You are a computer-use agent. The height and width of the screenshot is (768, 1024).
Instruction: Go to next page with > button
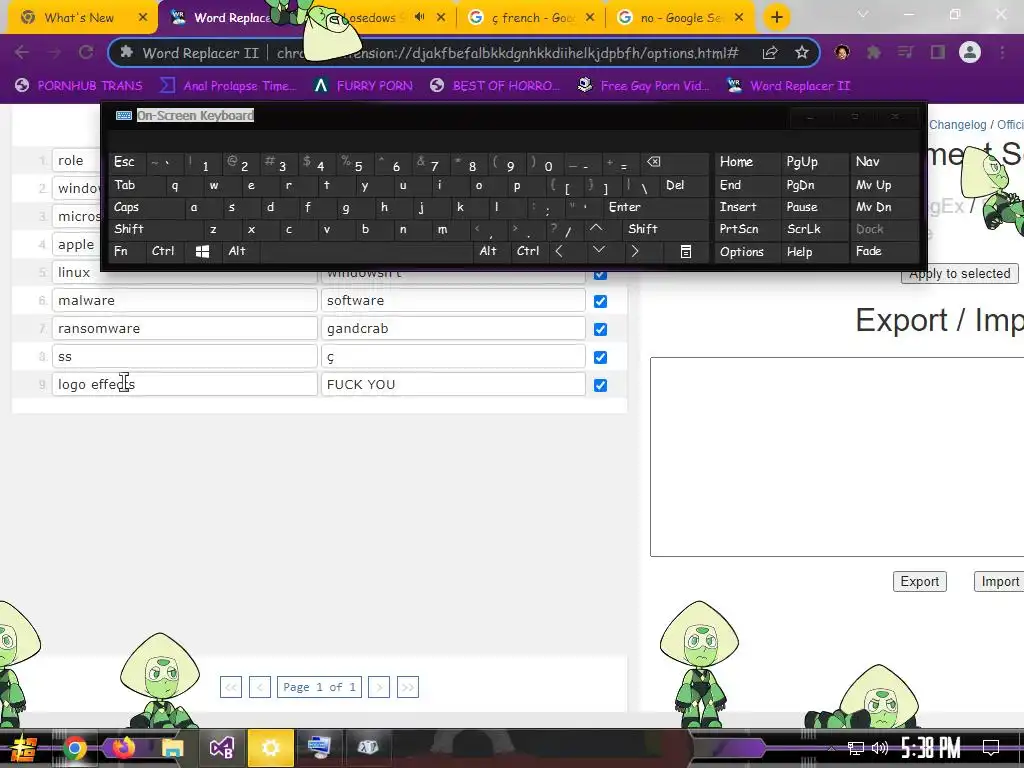[x=379, y=687]
